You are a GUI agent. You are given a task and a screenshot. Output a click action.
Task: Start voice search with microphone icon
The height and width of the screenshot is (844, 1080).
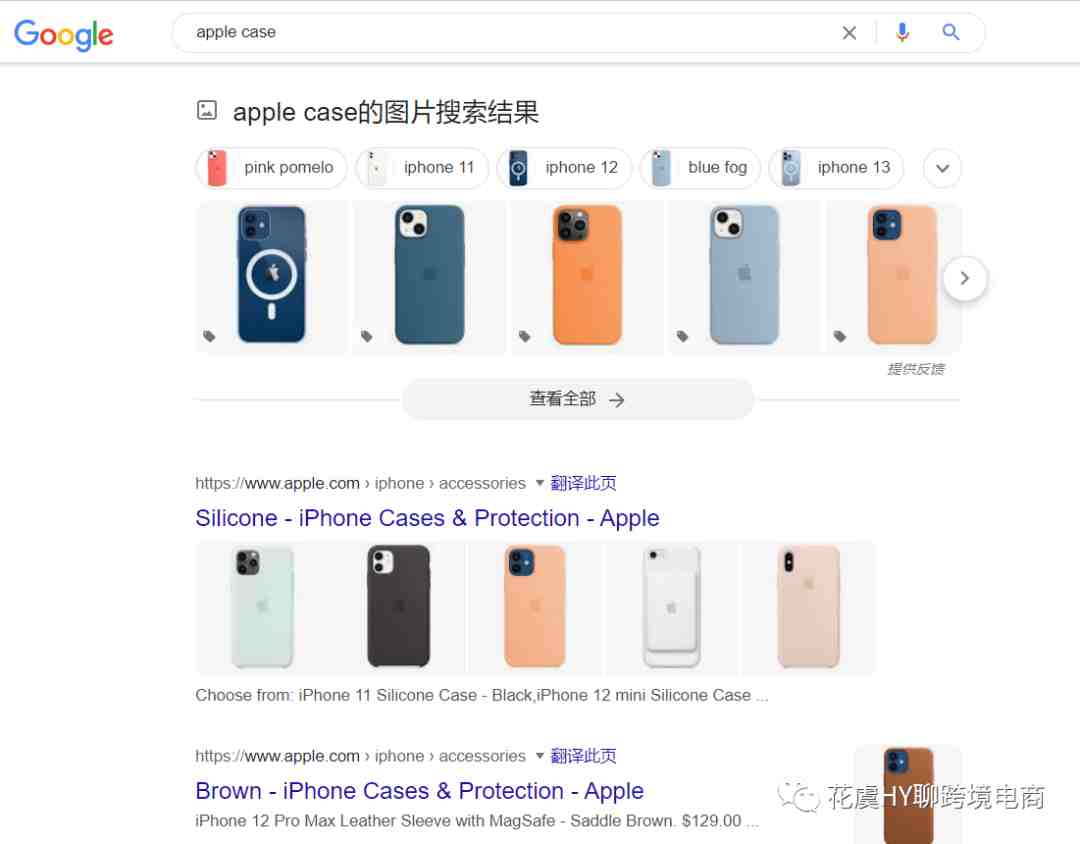(x=902, y=32)
